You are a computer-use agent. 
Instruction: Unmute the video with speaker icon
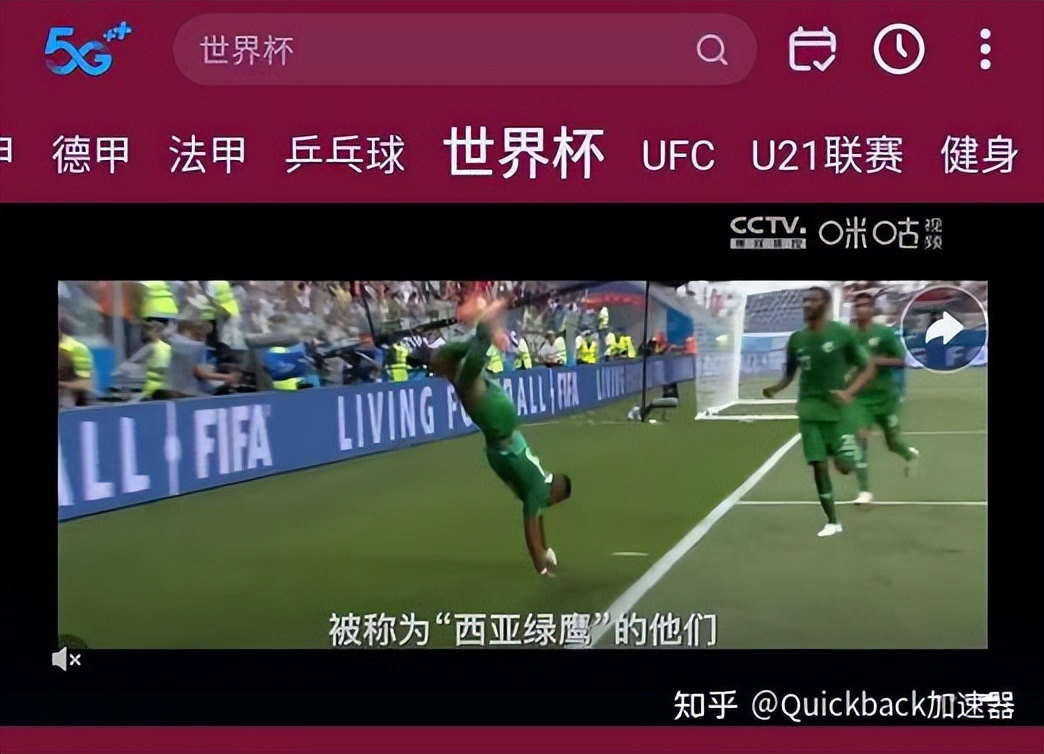[x=66, y=659]
